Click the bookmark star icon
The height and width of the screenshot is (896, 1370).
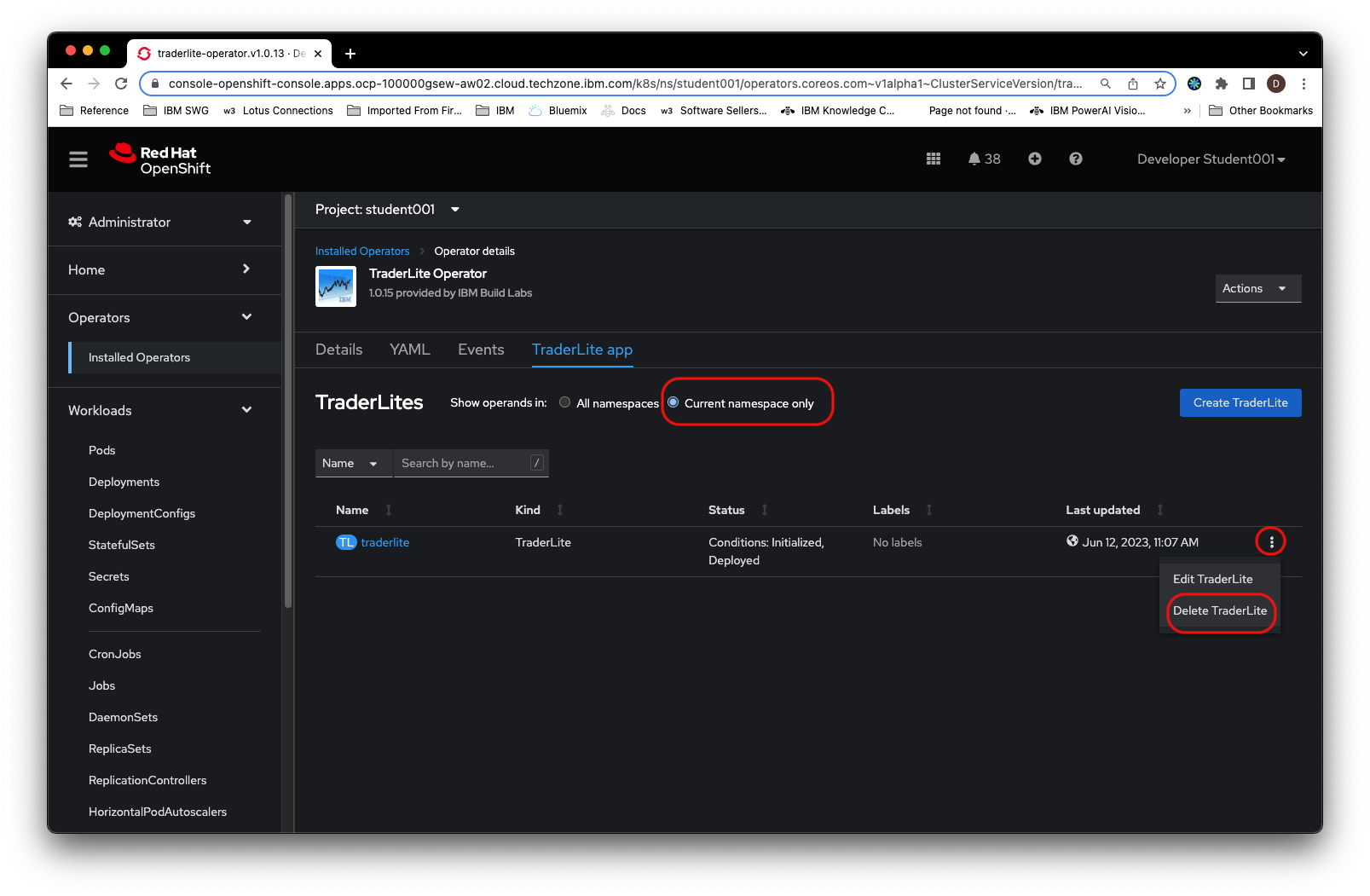tap(1160, 84)
